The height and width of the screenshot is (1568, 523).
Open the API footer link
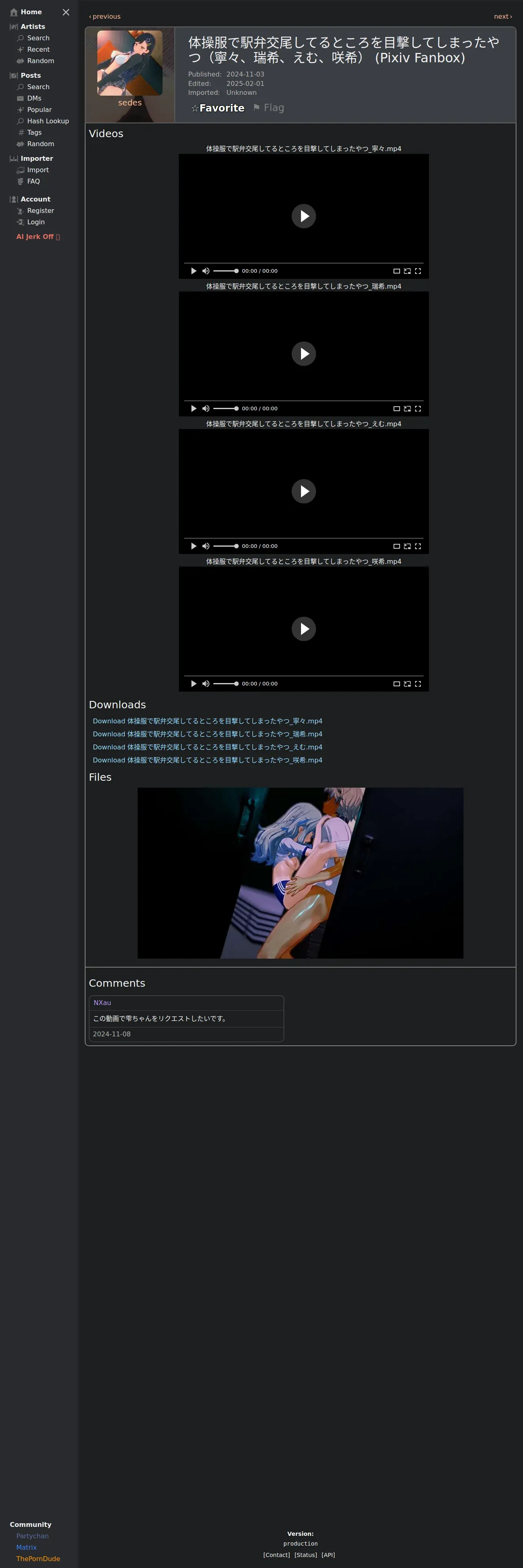(328, 1555)
